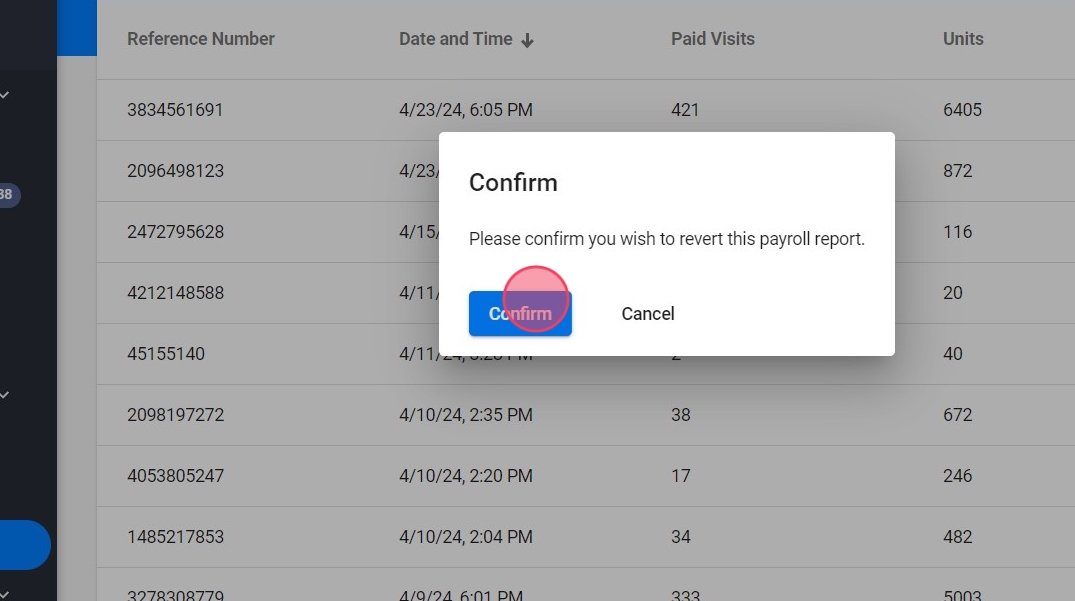Expand the middle sidebar chevron
The image size is (1075, 601).
[5, 395]
